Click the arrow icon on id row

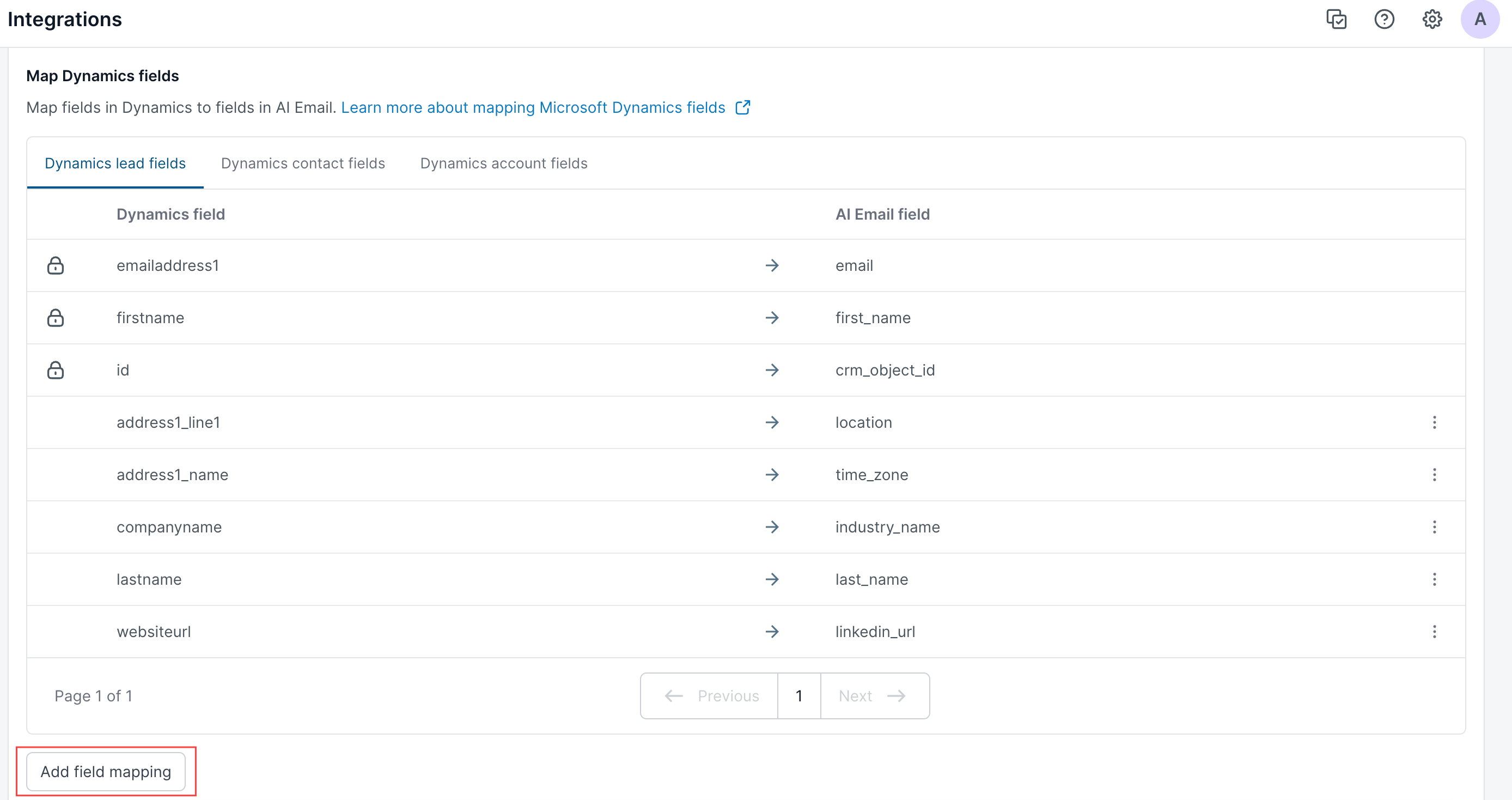[x=772, y=370]
